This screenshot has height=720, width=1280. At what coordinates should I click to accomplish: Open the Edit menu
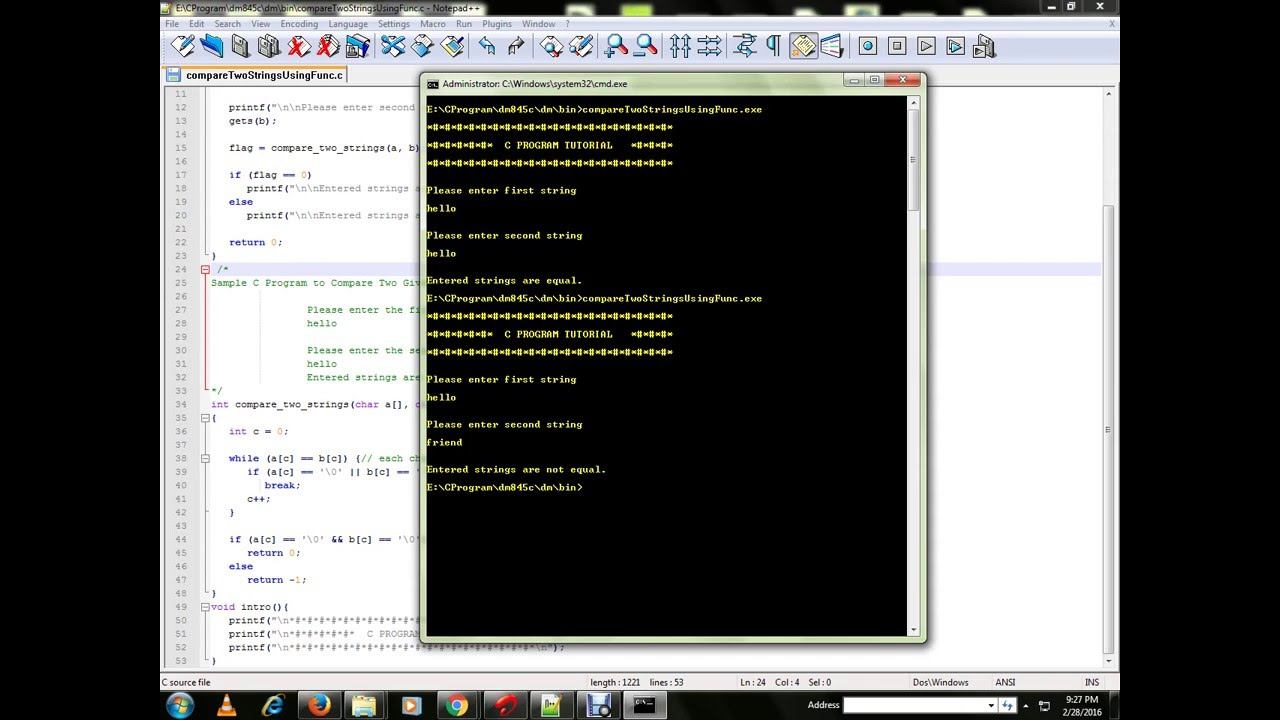(x=196, y=23)
